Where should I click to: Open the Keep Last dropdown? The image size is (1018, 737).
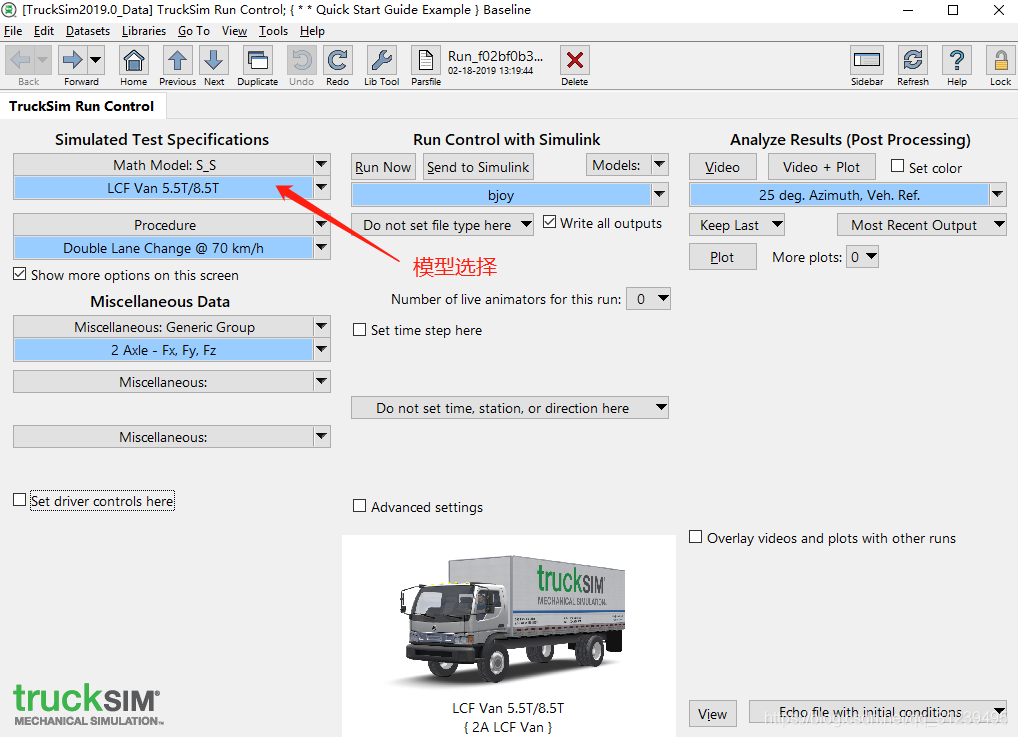tap(737, 225)
